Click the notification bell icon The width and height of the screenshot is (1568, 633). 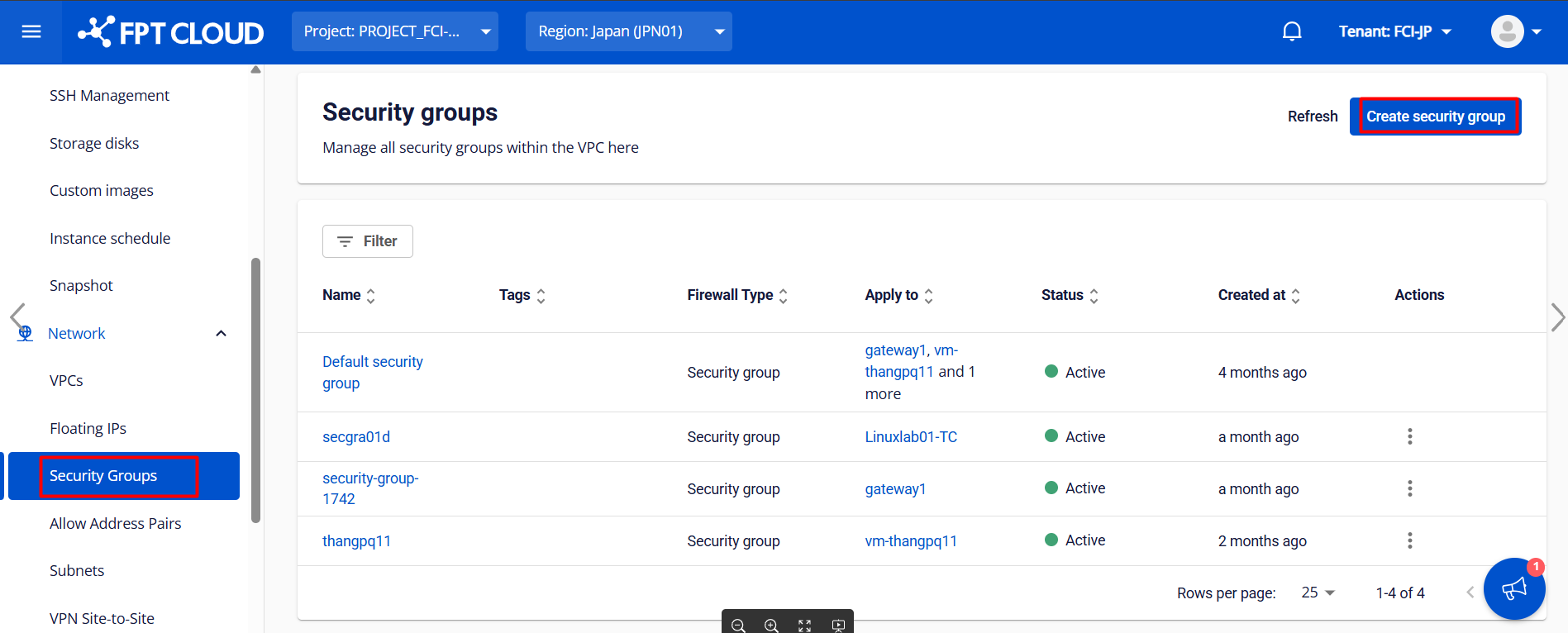1292,31
